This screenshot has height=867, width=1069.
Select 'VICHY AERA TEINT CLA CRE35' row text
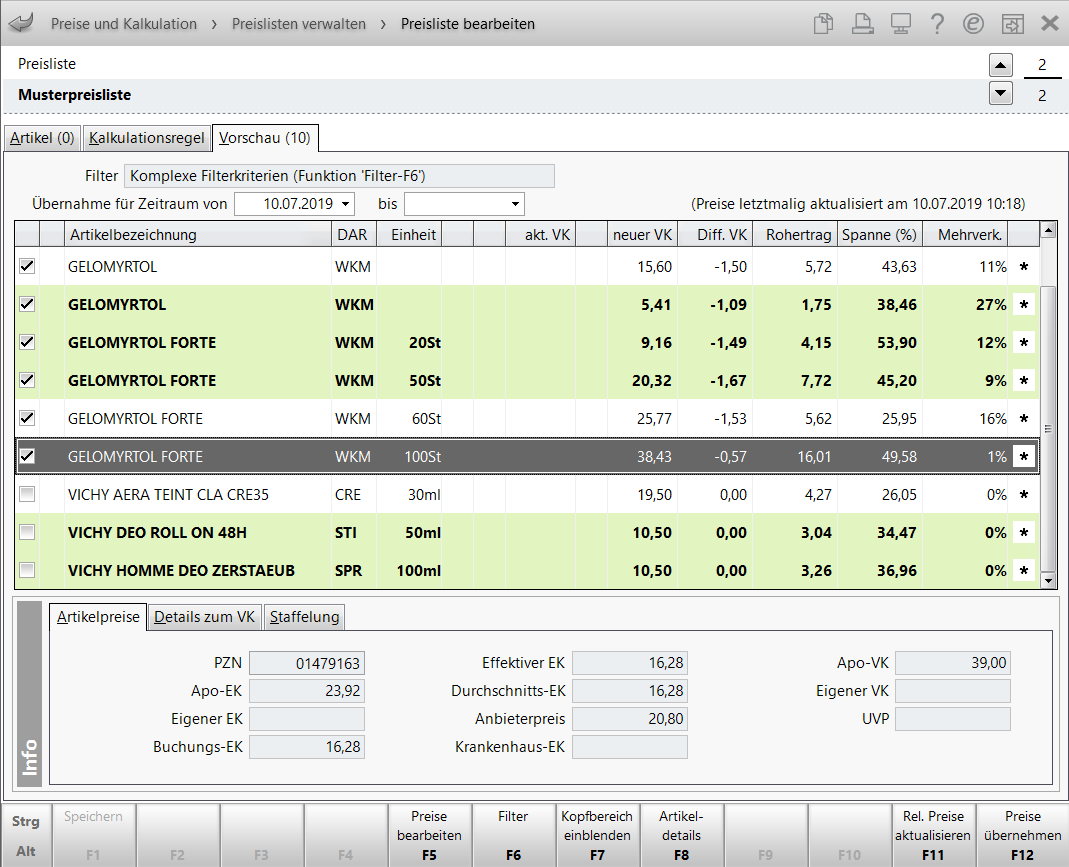(x=168, y=495)
